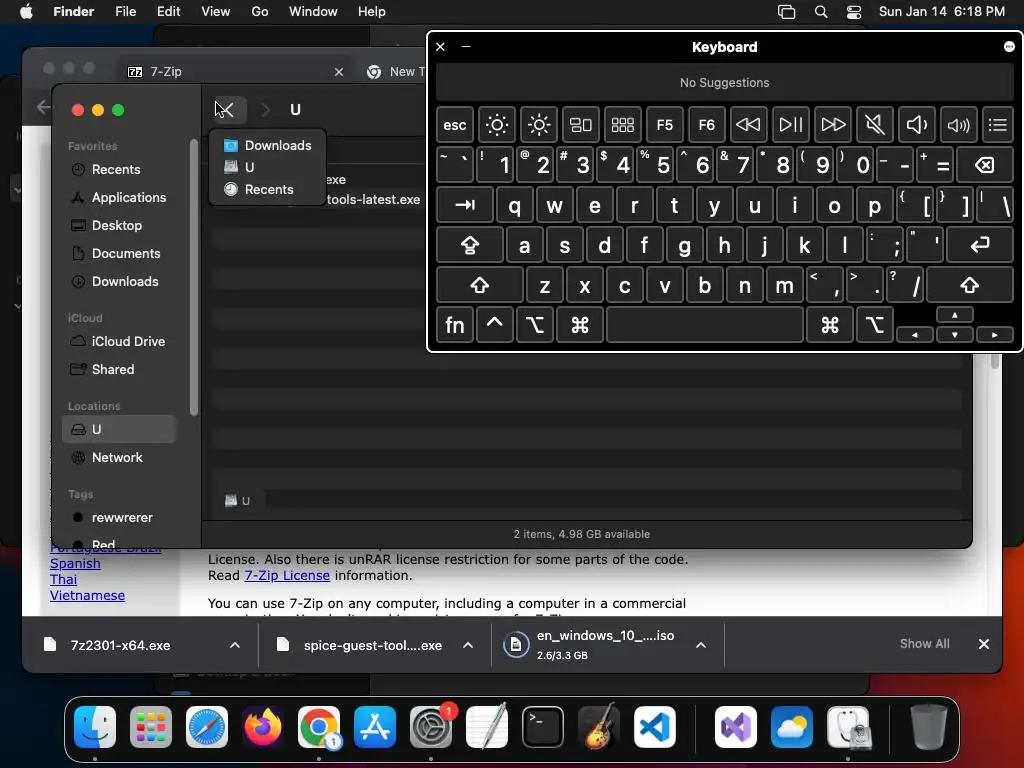Tap Mission Control key on Keyboard

point(581,125)
